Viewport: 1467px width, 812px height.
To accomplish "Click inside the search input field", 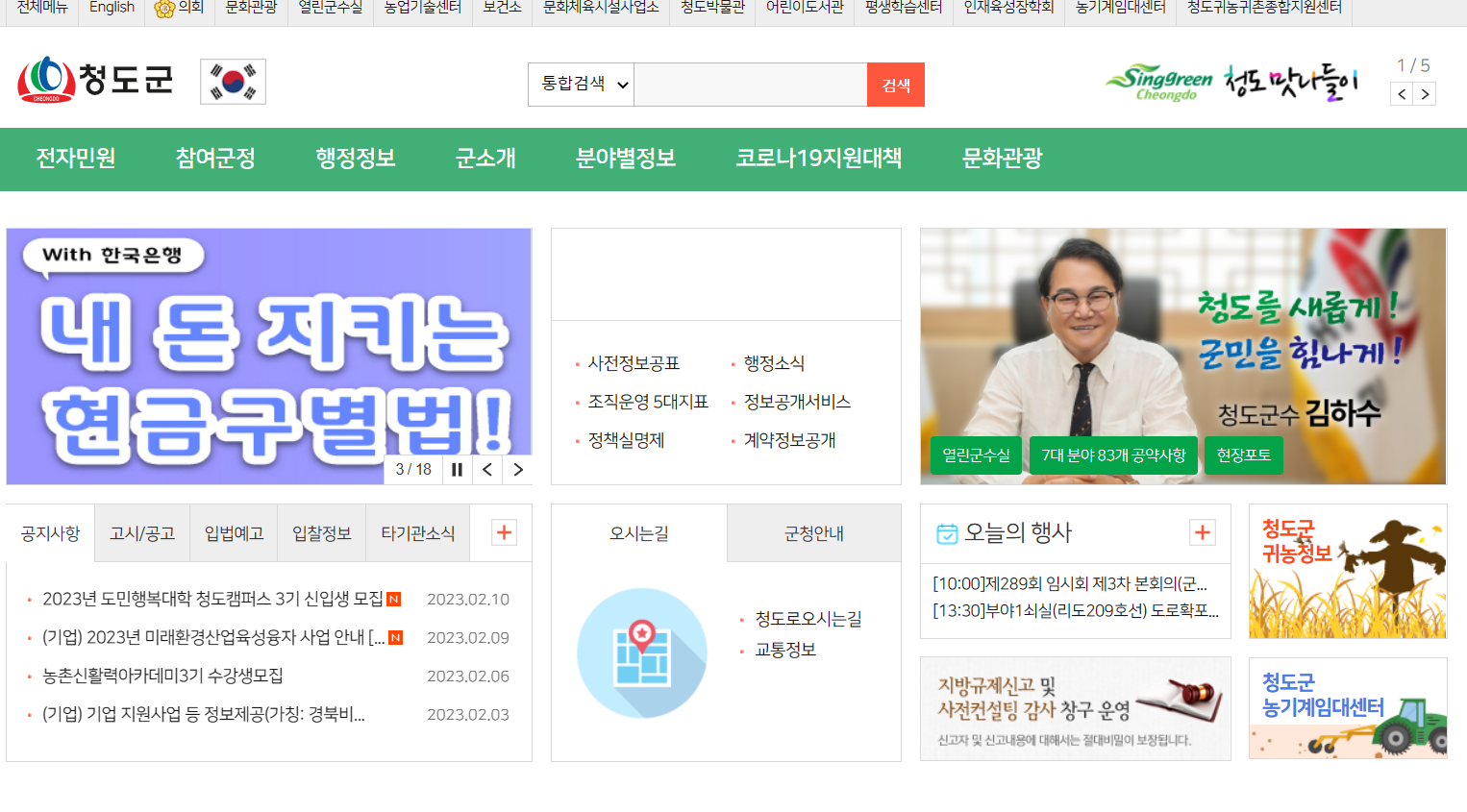I will [x=750, y=85].
